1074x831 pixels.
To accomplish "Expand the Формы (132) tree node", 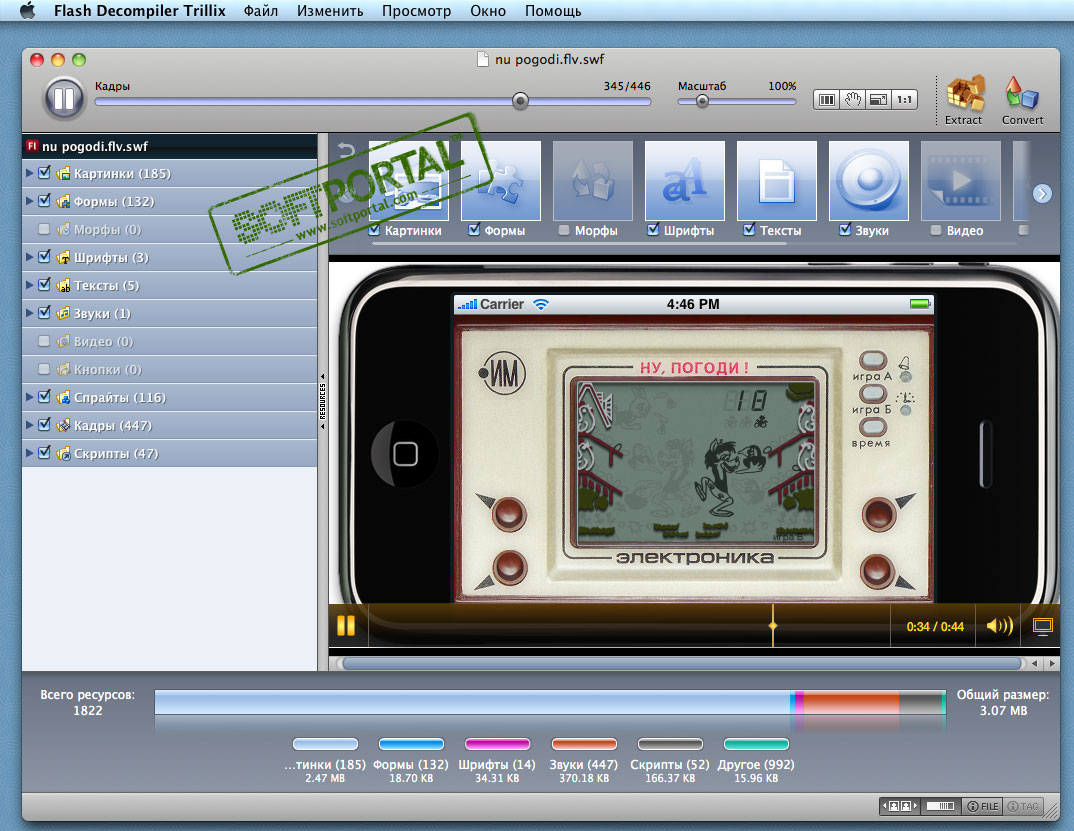I will point(29,201).
